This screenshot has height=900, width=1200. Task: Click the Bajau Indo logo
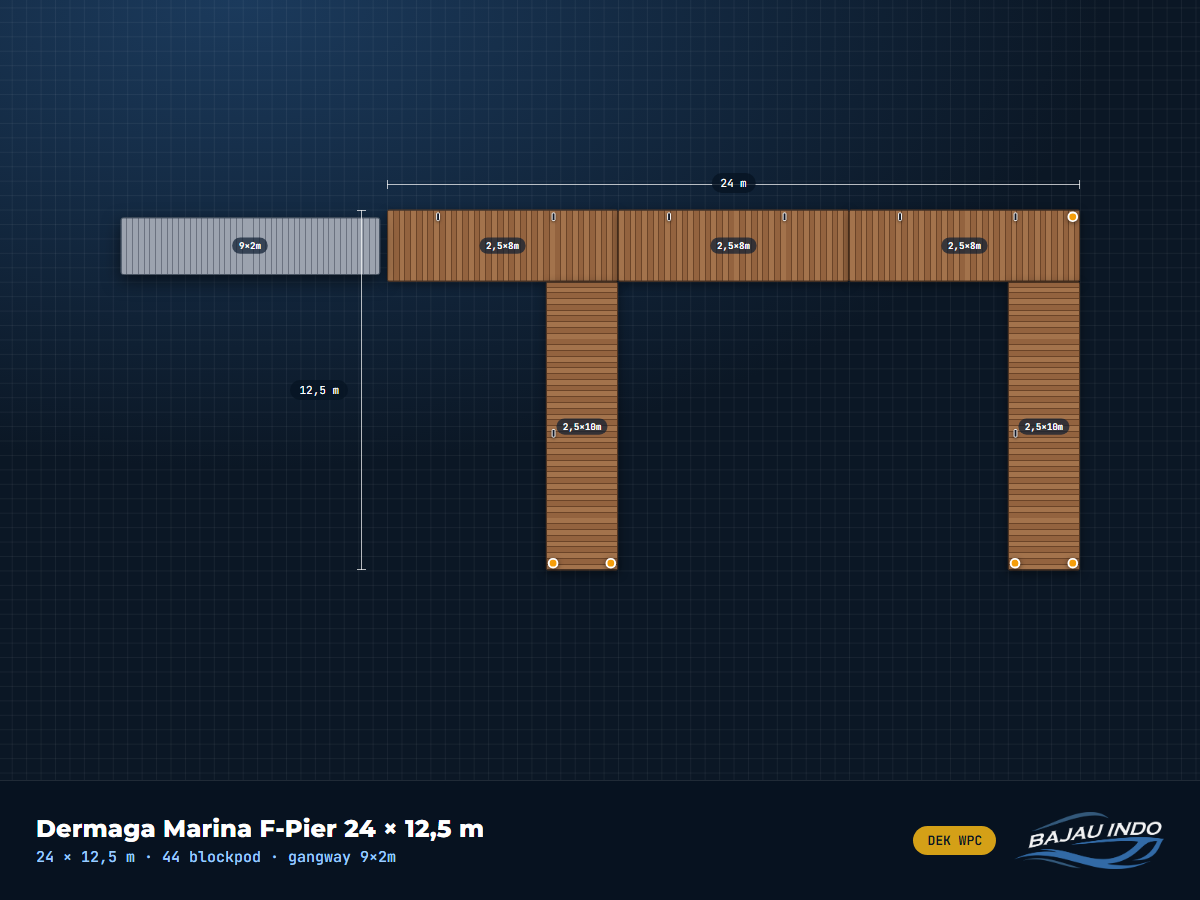tap(1090, 840)
